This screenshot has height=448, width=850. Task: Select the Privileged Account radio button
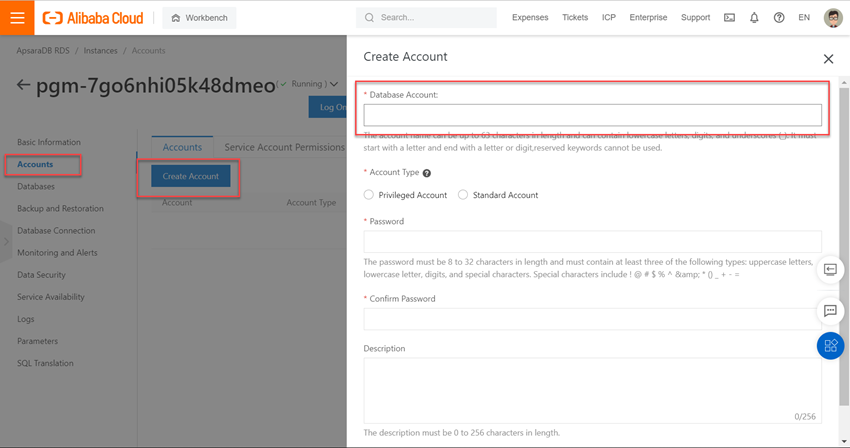[x=369, y=195]
